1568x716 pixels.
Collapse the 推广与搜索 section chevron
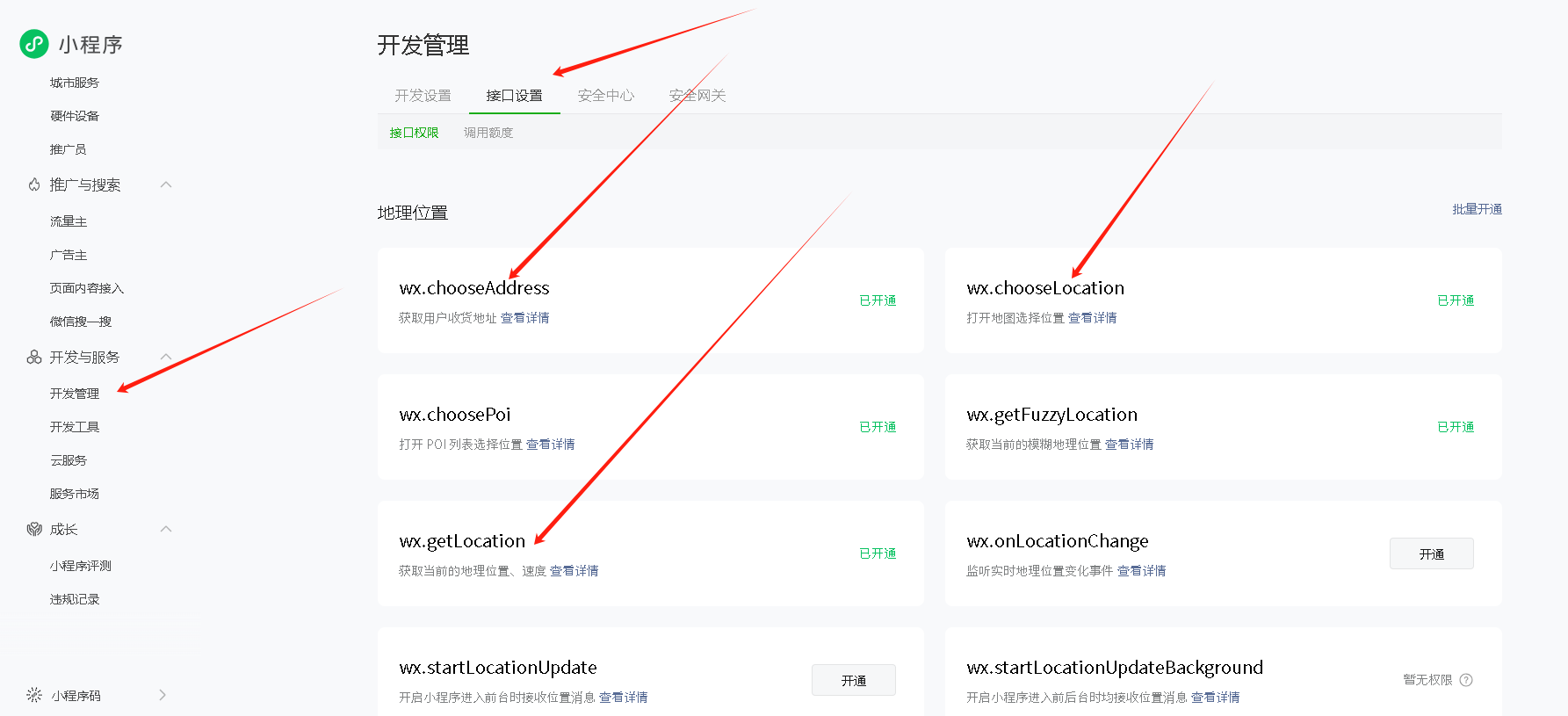[166, 184]
